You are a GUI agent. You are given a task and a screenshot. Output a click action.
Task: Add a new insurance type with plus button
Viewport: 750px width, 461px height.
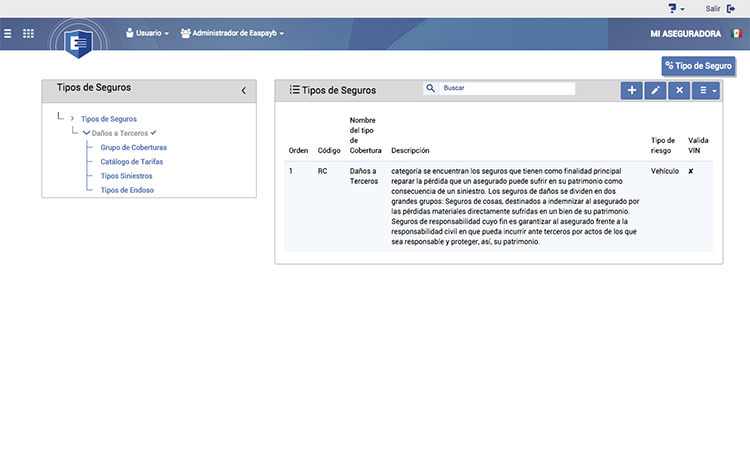(631, 90)
